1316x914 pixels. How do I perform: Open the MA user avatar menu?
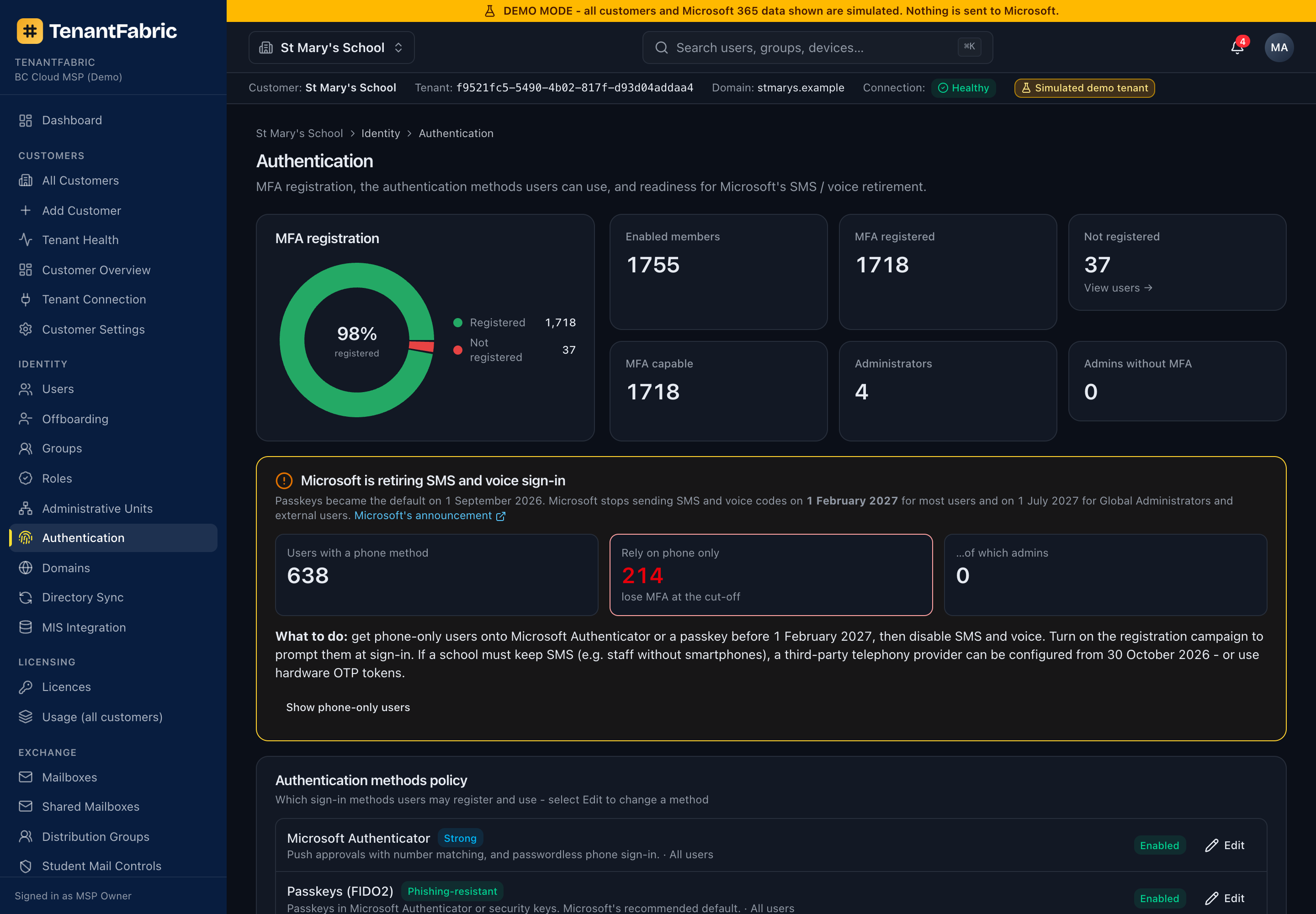point(1278,48)
